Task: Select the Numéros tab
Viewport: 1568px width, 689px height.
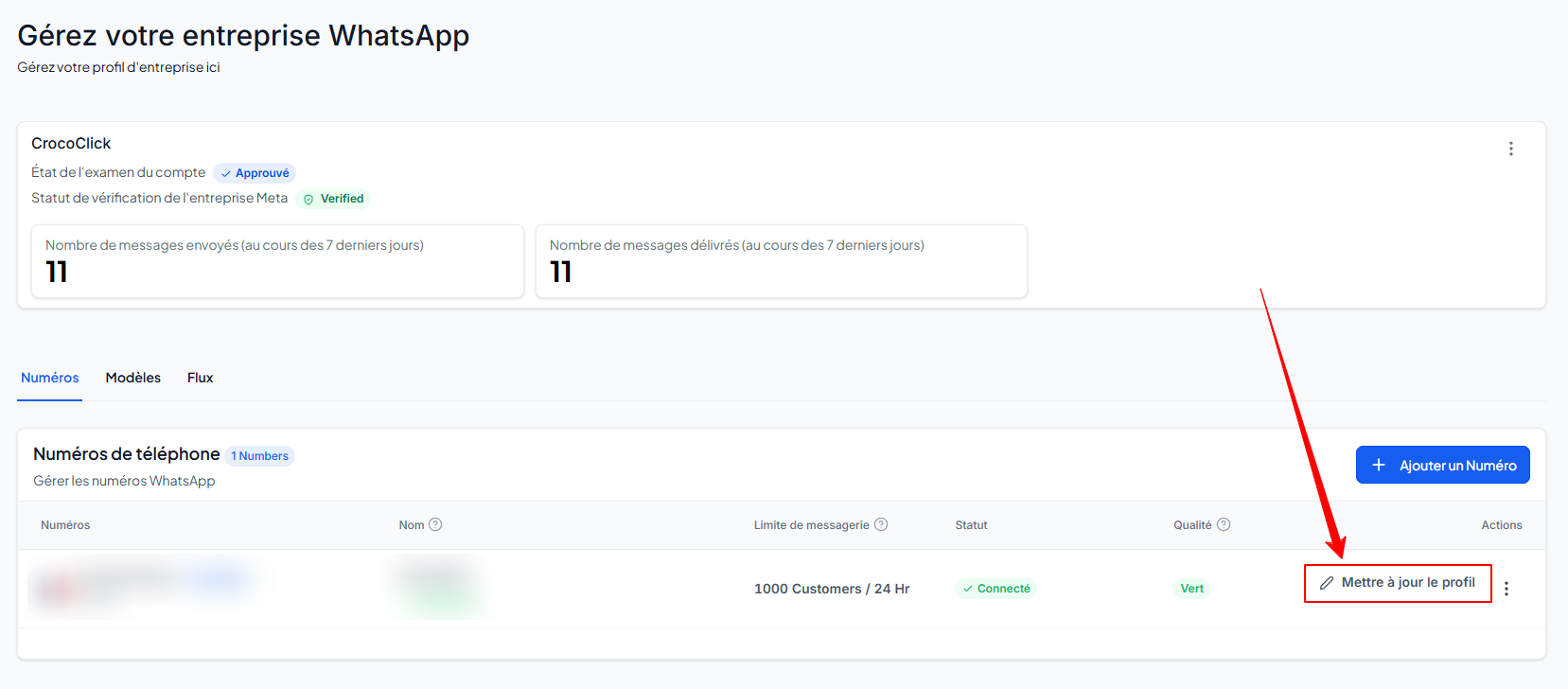Action: 50,378
